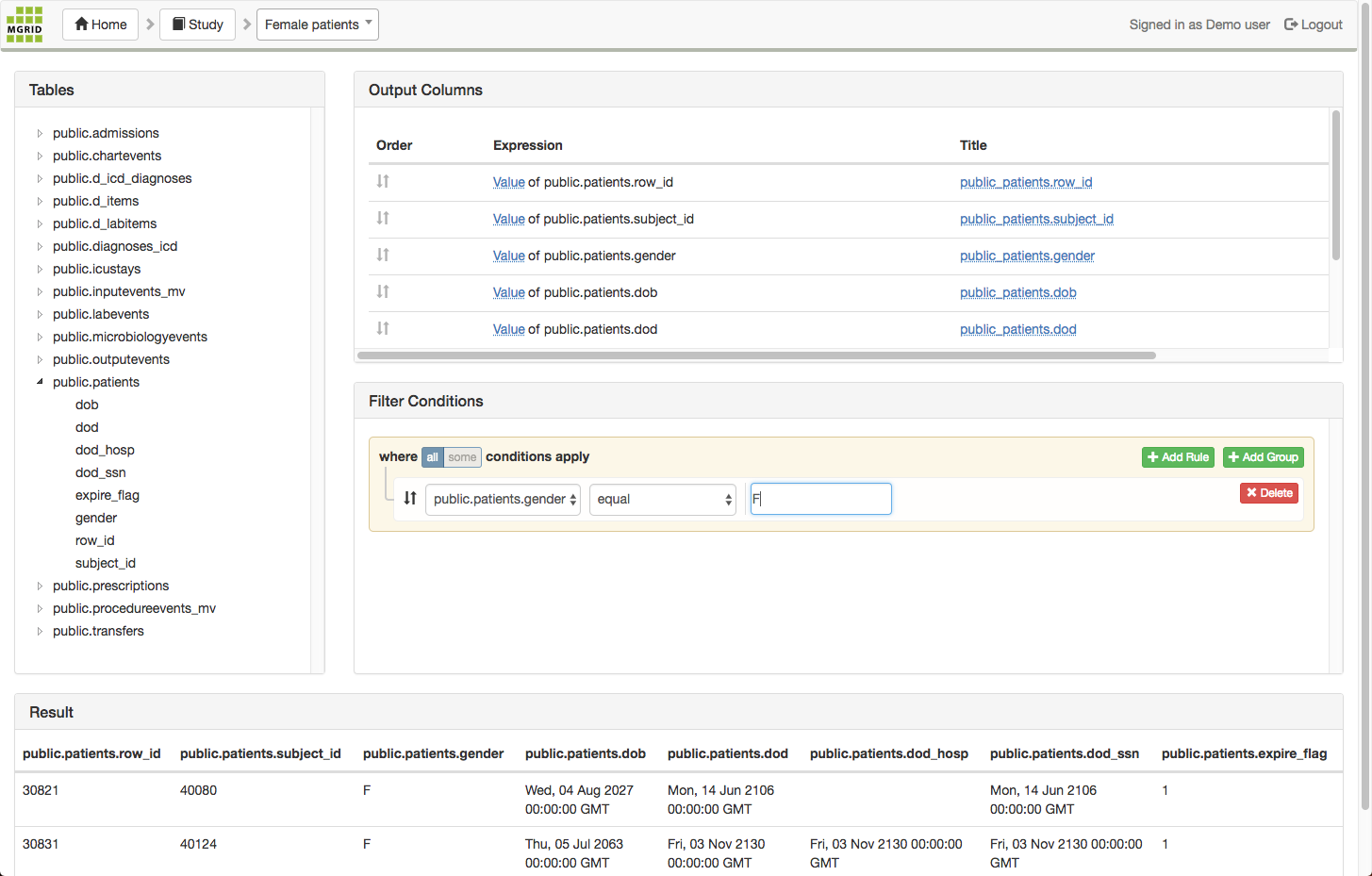Viewport: 1372px width, 876px height.
Task: Collapse public.patients table node
Action: point(40,382)
